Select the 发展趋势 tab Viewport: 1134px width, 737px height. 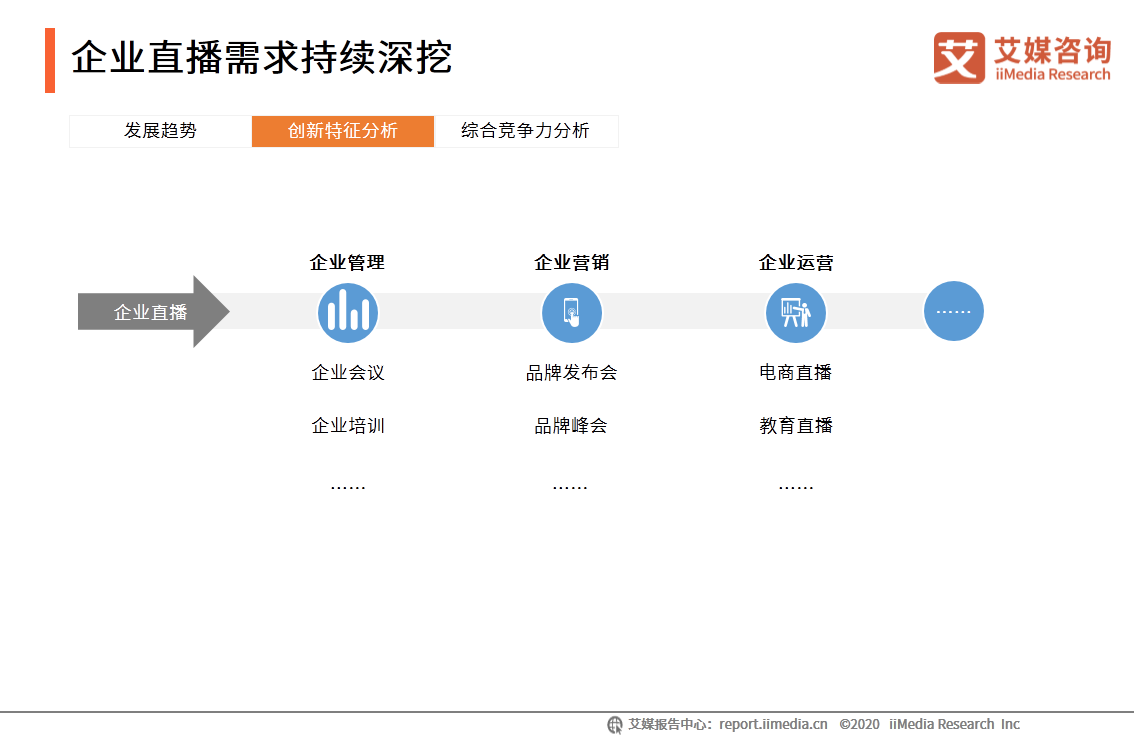160,131
